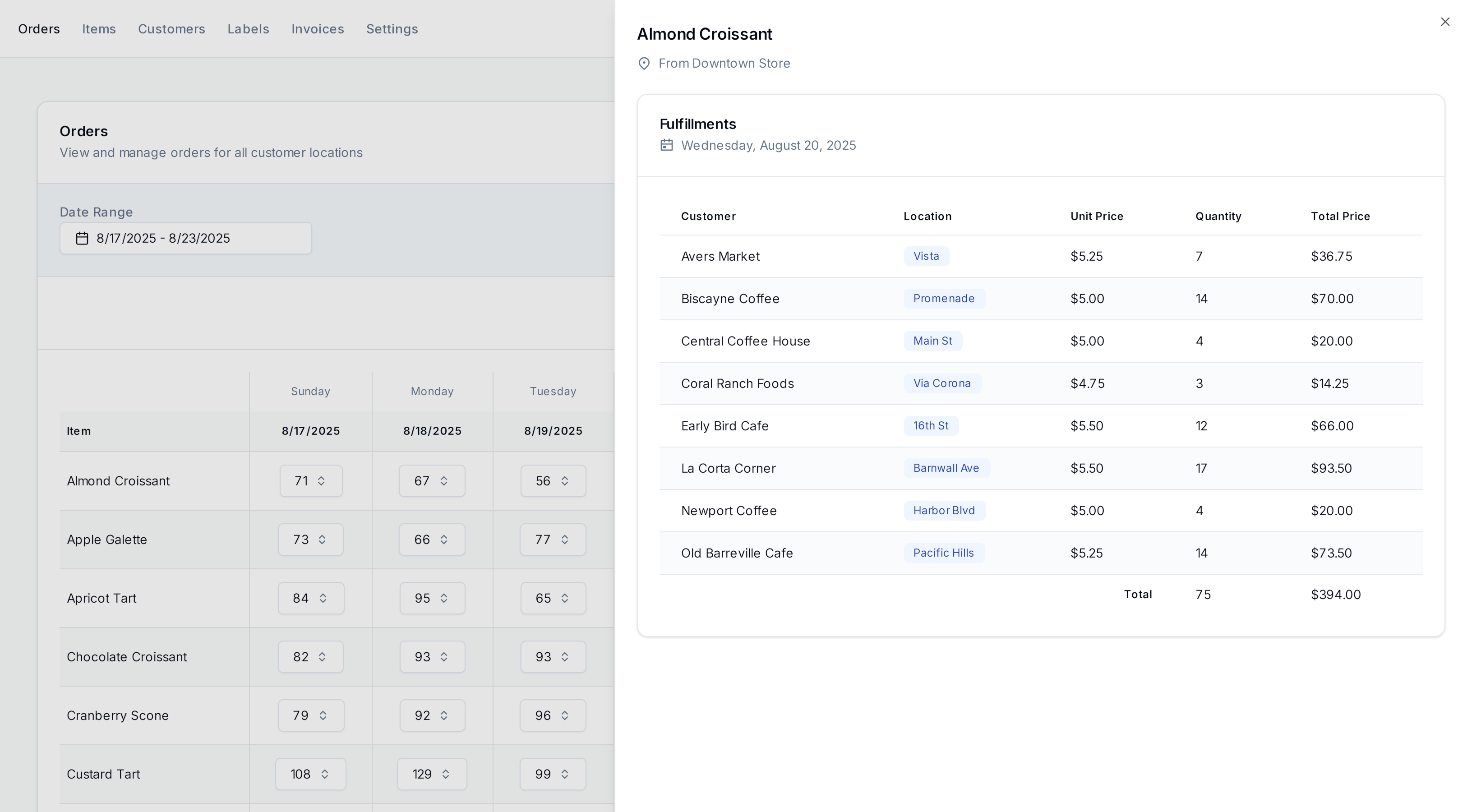Screen dimensions: 1467x812
Task: Click the total quantity 75
Action: [x=1203, y=595]
